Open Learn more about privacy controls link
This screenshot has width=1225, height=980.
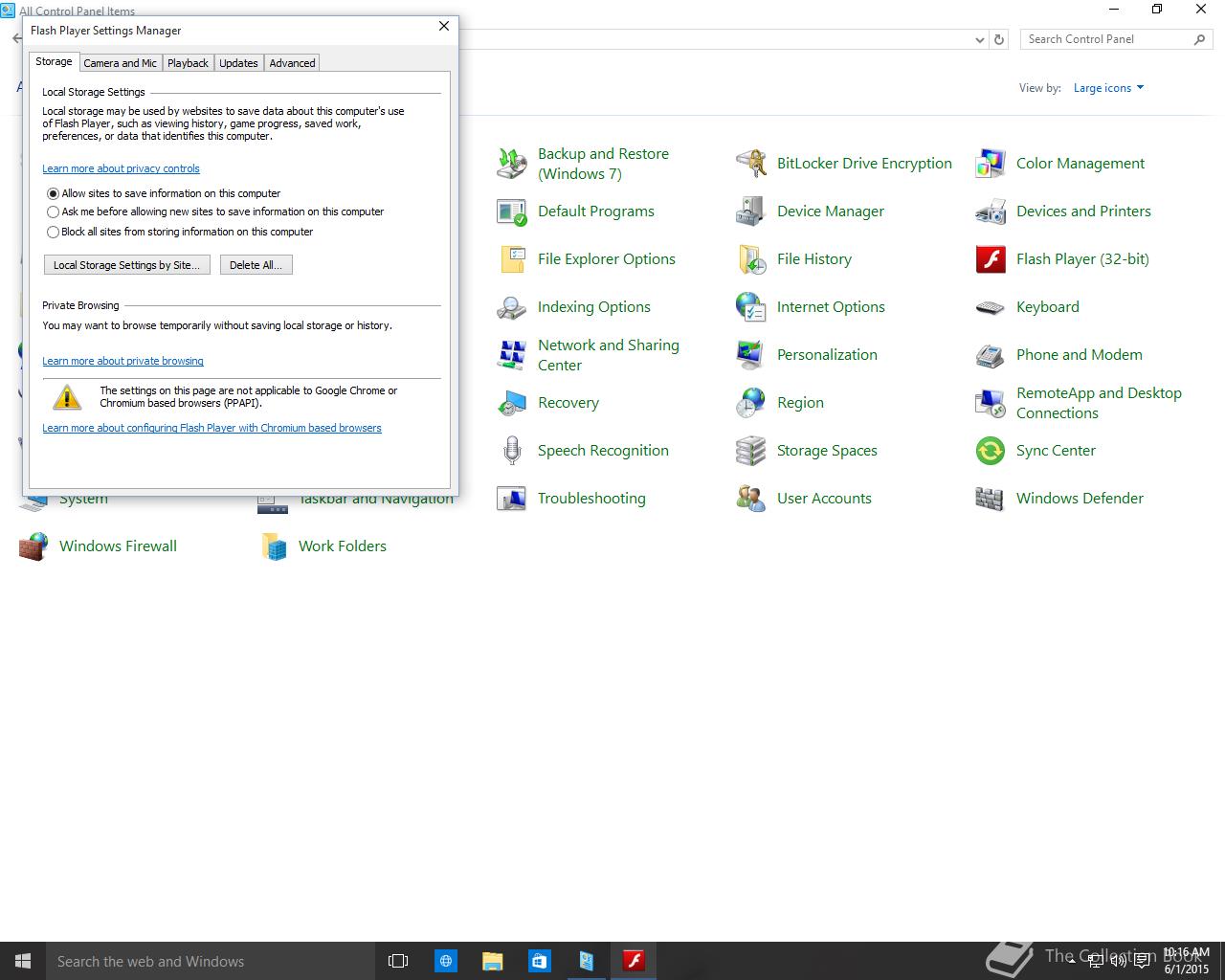(x=121, y=168)
